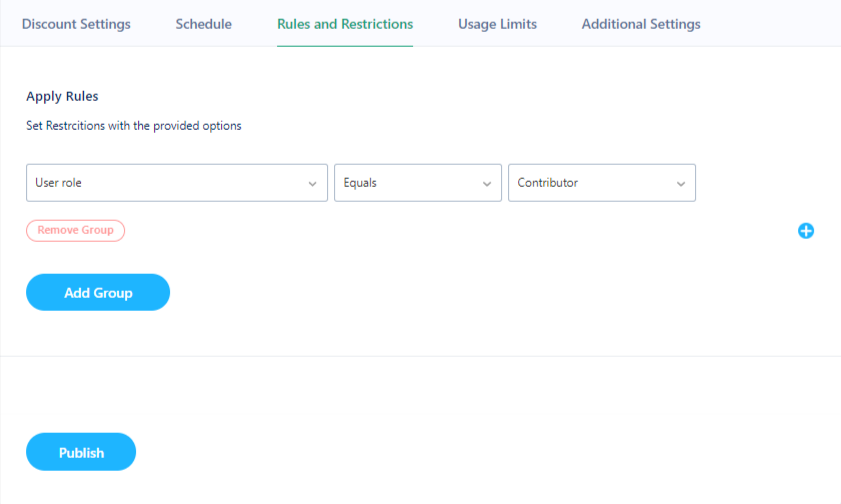Click the chevron arrow in User role dropdown
Screen dimensions: 841x504
click(312, 184)
